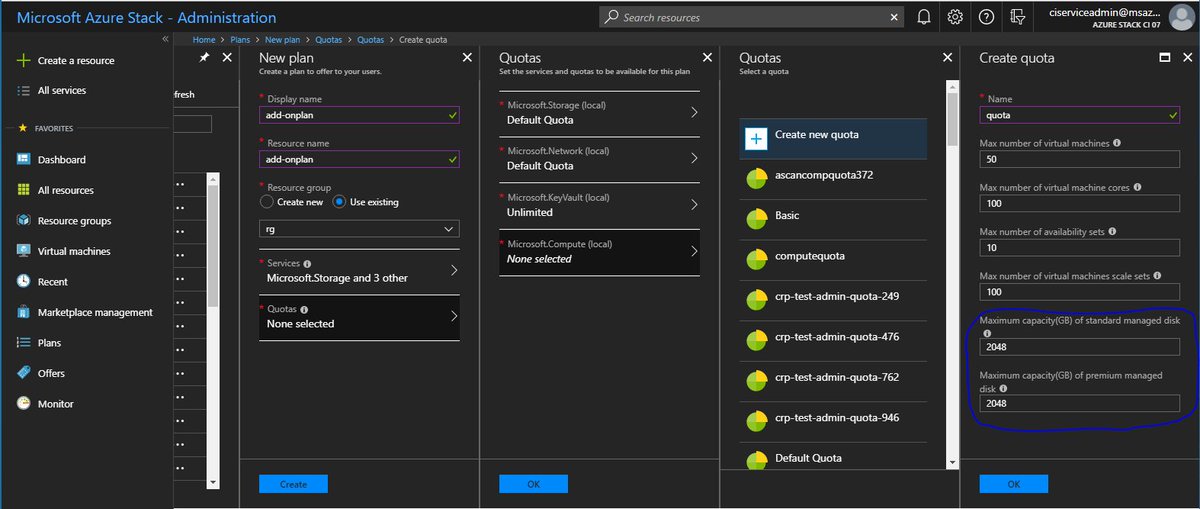Click the Plans list icon

(x=23, y=342)
